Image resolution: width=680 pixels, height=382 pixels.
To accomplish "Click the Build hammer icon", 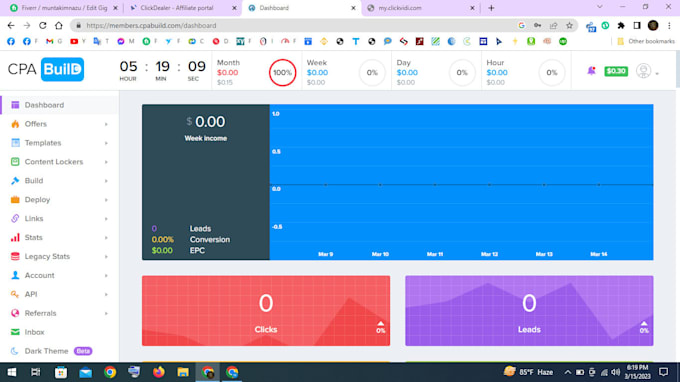I will (x=15, y=180).
